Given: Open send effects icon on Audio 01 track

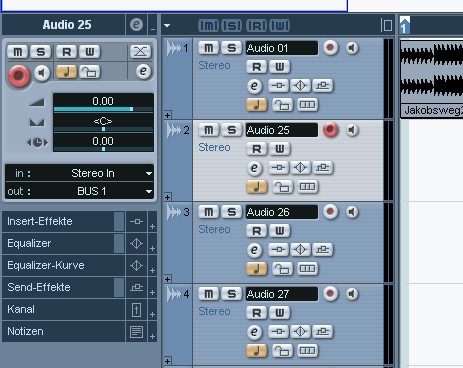Looking at the screenshot, I should (x=322, y=86).
